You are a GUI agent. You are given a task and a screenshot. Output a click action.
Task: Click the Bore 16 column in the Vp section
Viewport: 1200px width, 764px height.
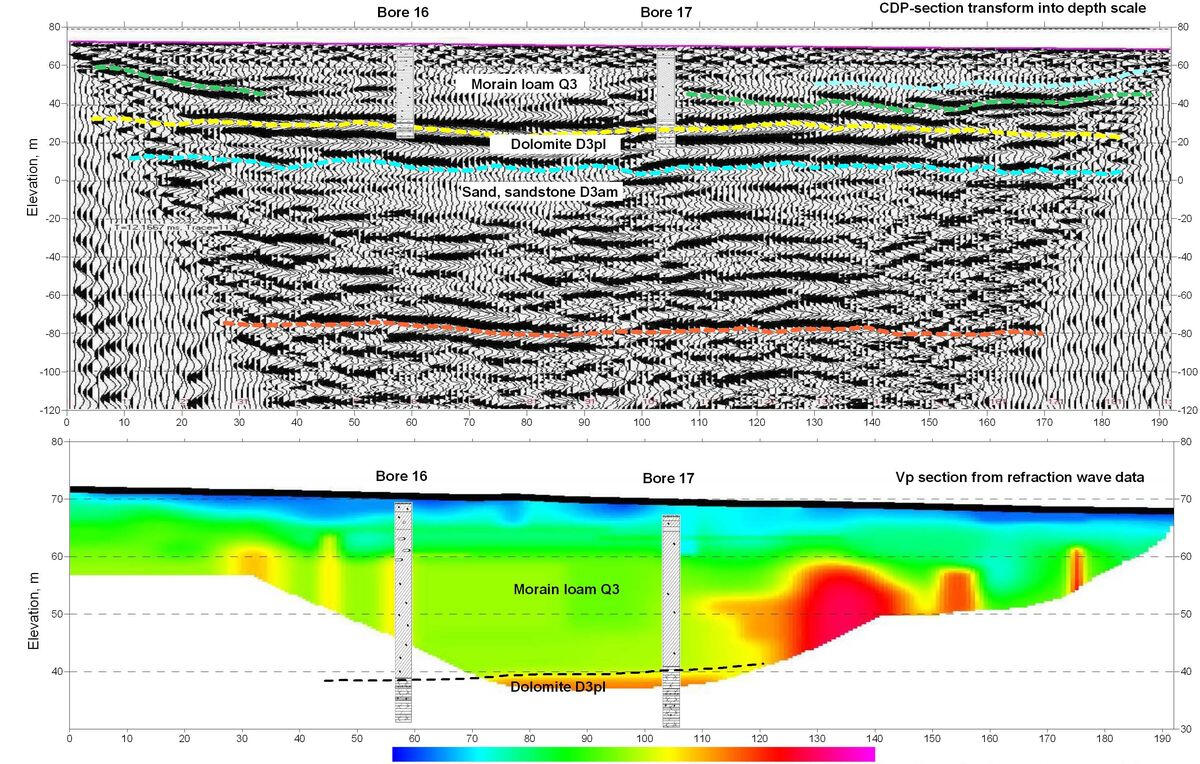click(403, 610)
